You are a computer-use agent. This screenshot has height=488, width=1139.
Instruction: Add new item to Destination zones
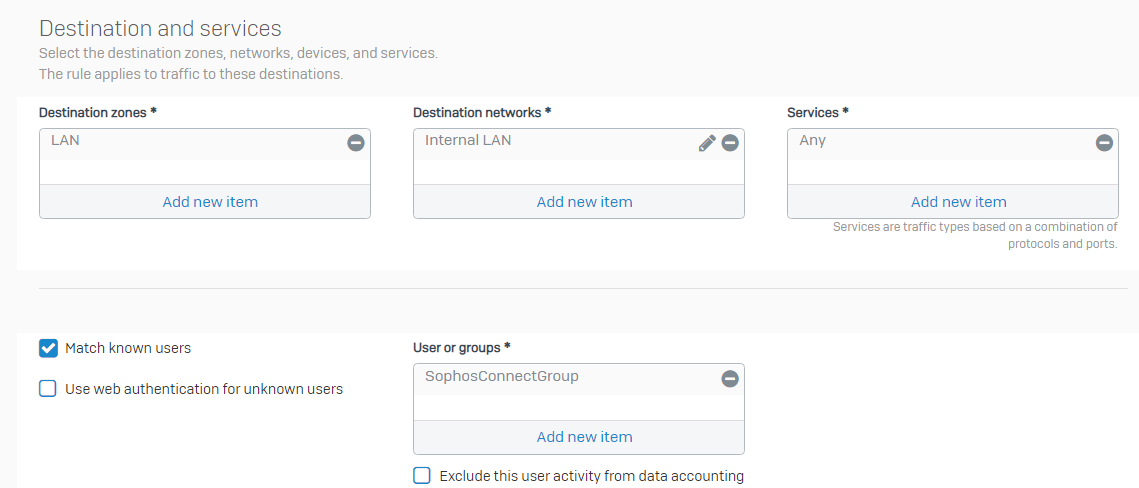[x=210, y=202]
